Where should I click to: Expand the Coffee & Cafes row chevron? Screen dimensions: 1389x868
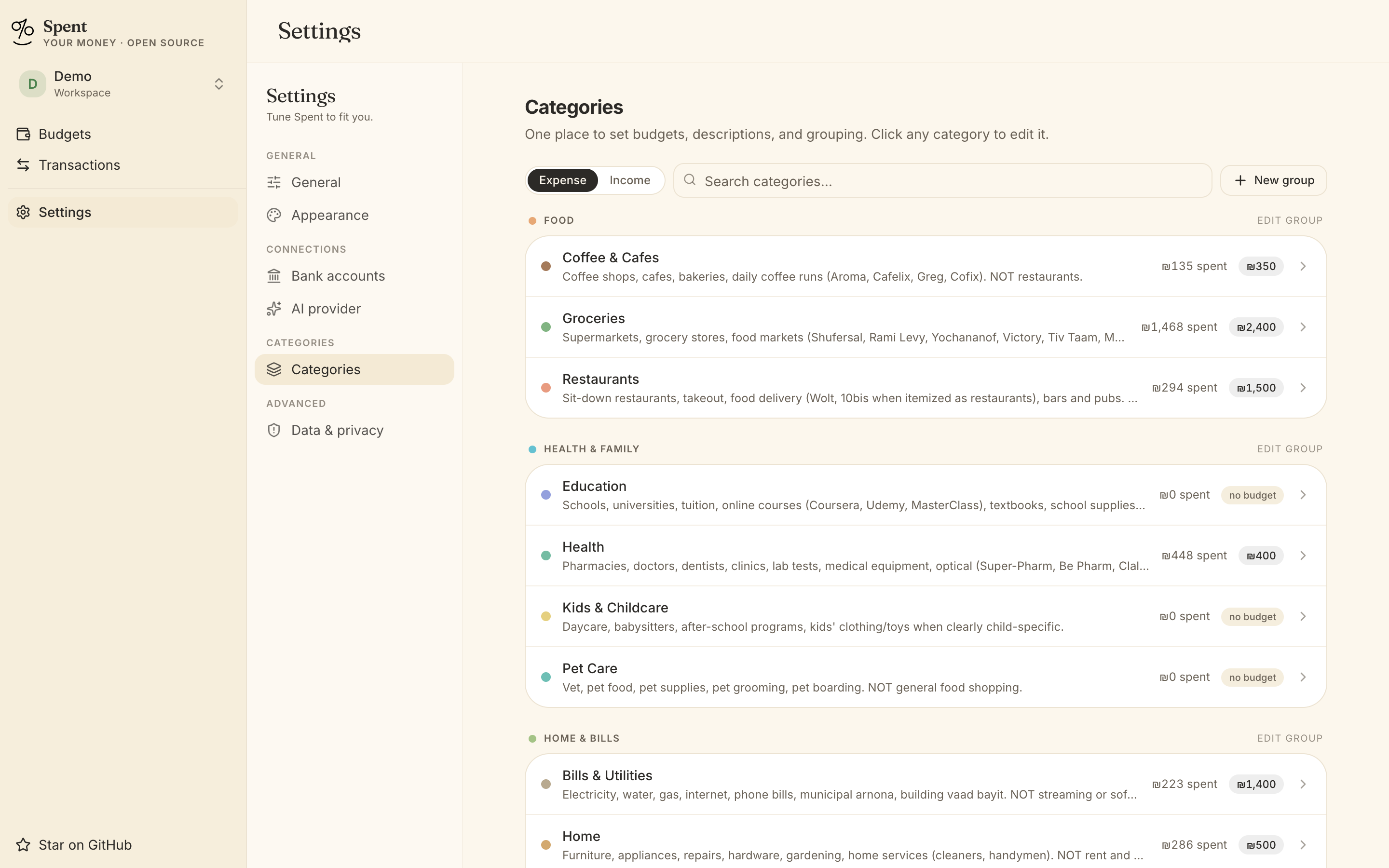coord(1303,266)
